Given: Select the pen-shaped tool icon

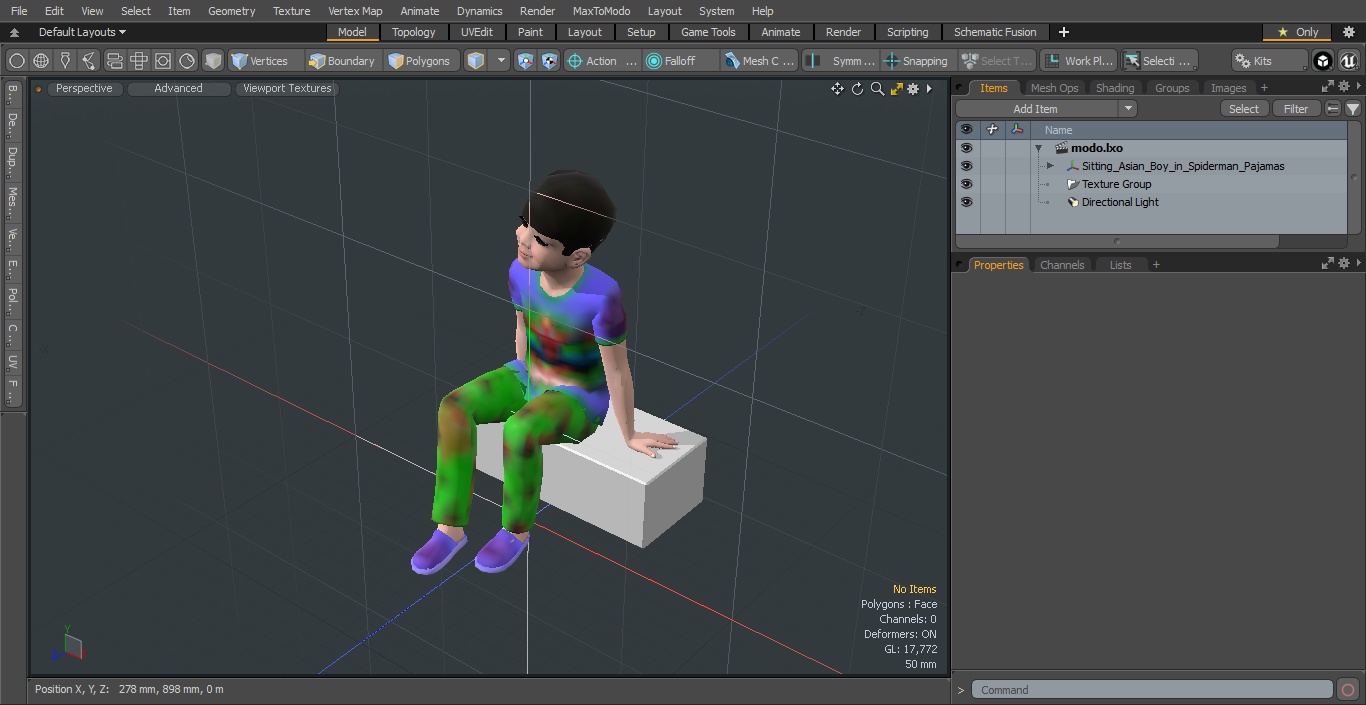Looking at the screenshot, I should click(65, 61).
